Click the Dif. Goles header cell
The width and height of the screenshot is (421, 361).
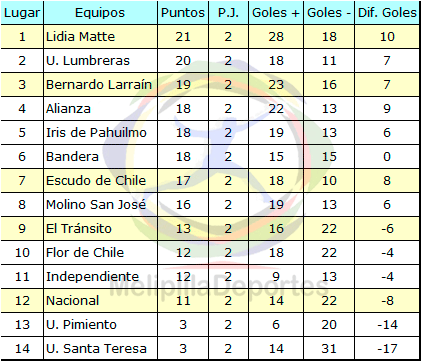tap(387, 13)
